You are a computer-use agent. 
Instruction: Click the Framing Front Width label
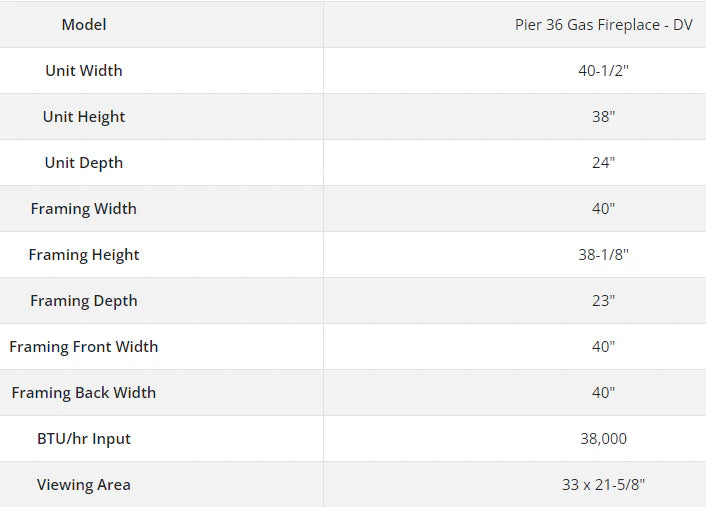pos(84,346)
